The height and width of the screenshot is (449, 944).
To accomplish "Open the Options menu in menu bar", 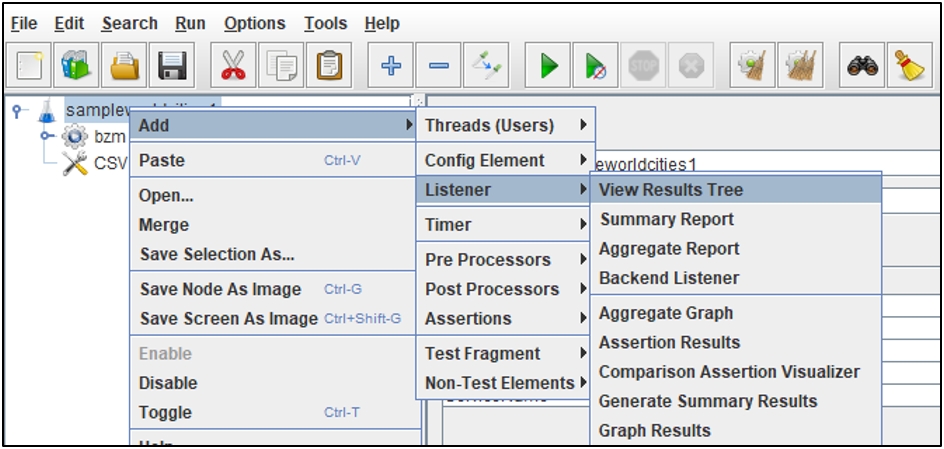I will (x=254, y=23).
